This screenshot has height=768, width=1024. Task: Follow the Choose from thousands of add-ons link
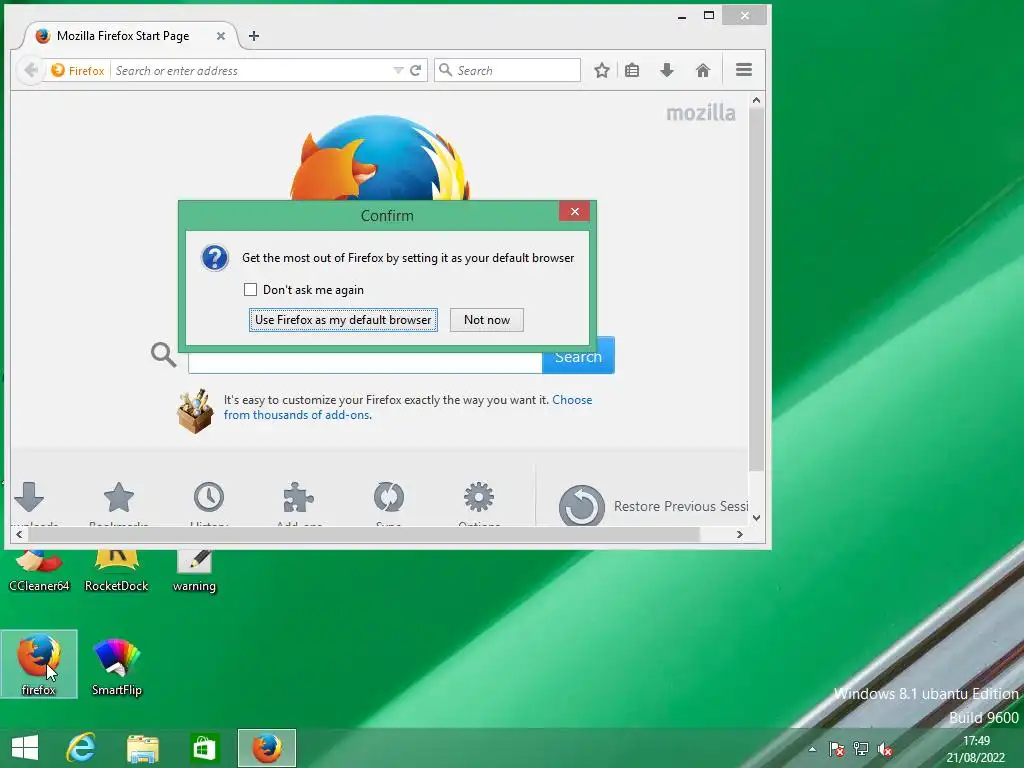(408, 407)
